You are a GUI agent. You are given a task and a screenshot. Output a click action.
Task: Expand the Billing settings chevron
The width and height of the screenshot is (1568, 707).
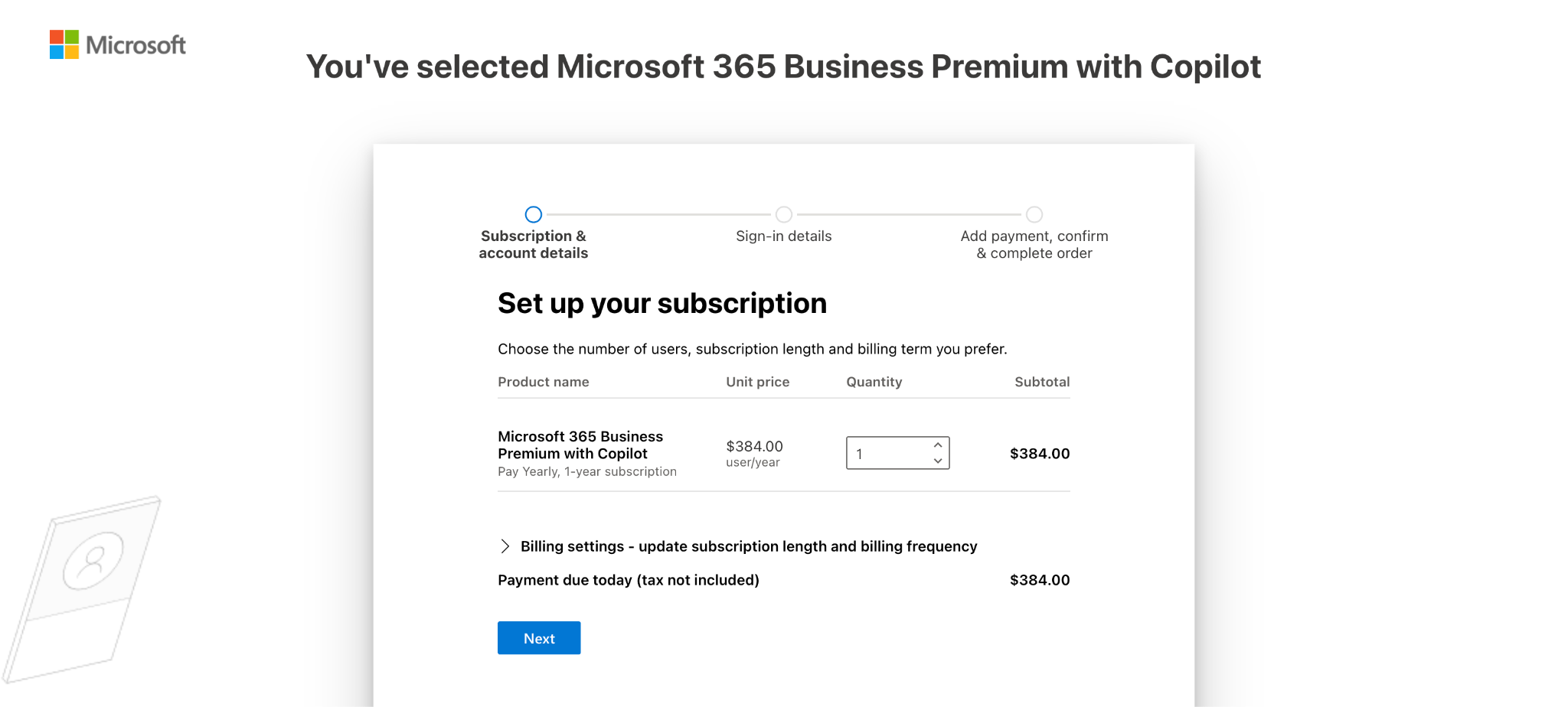pos(505,546)
